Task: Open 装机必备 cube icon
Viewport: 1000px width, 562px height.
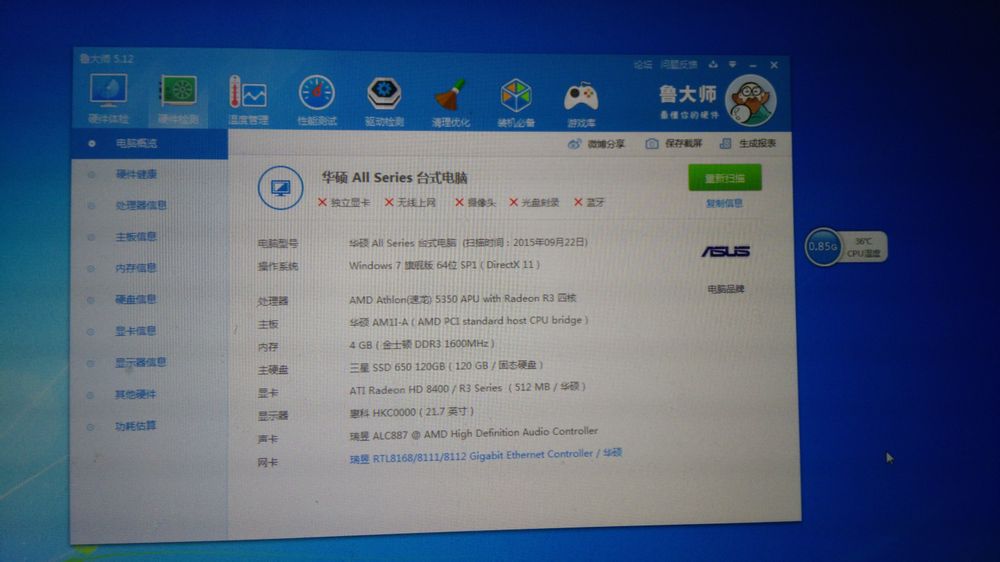Action: 516,96
